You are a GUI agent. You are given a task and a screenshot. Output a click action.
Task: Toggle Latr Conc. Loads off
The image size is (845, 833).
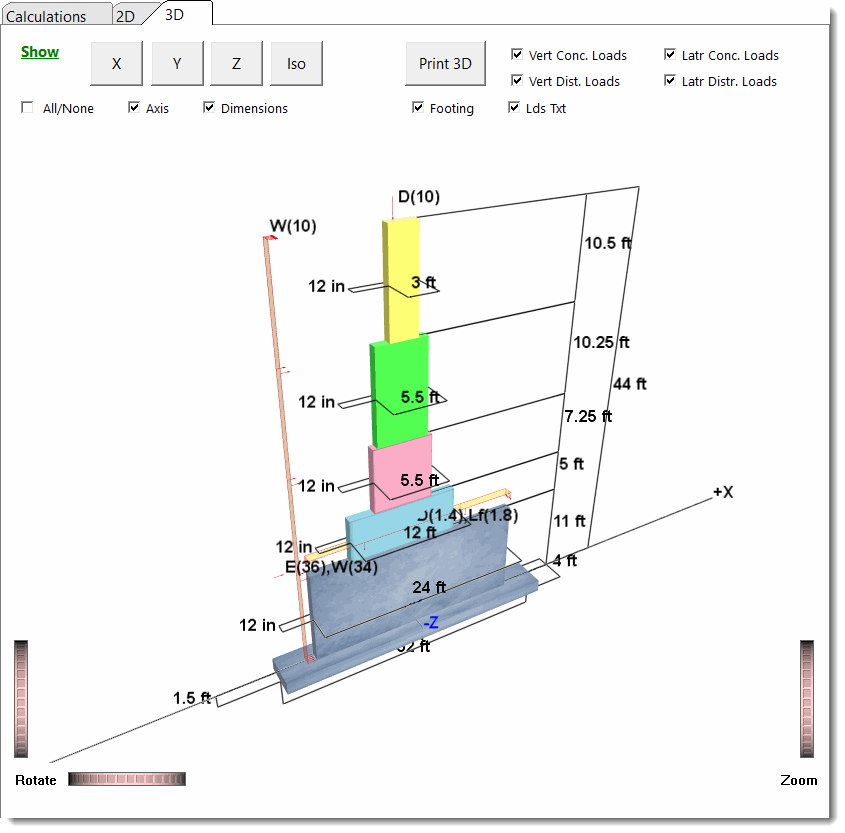(x=670, y=55)
